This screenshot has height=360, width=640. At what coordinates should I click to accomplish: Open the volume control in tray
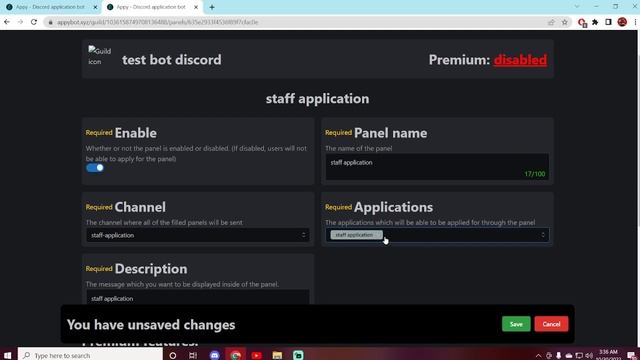pyautogui.click(x=589, y=356)
